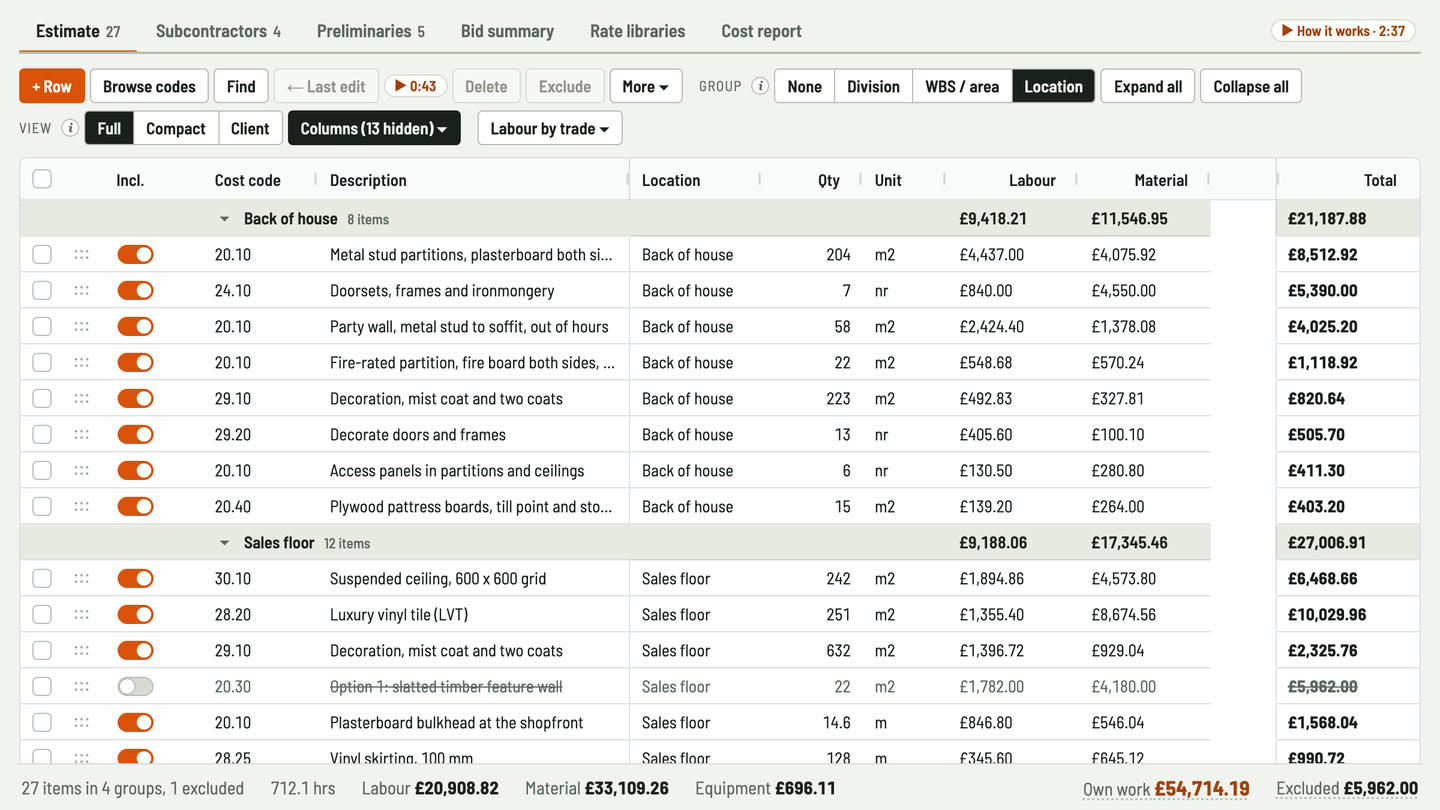
Task: Click drag handle on Luxury vinyl tile row
Action: coord(82,615)
